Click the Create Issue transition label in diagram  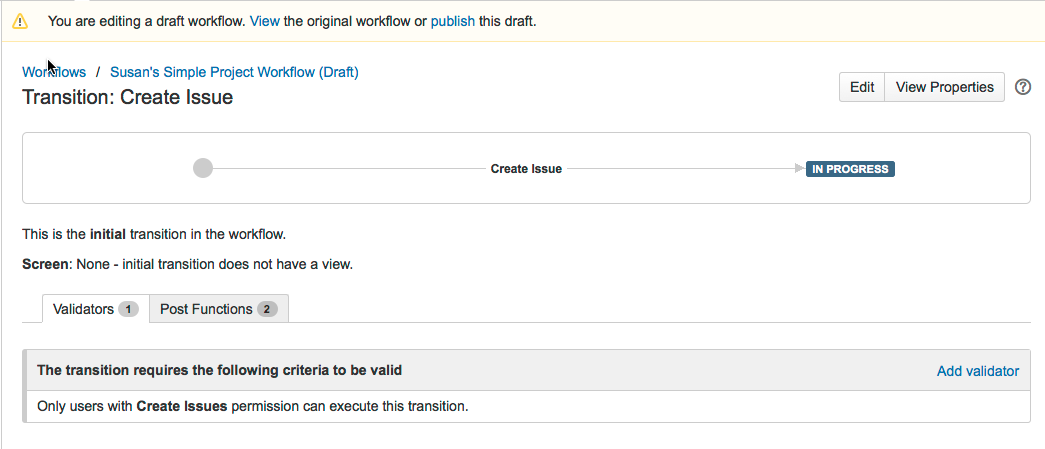click(526, 169)
